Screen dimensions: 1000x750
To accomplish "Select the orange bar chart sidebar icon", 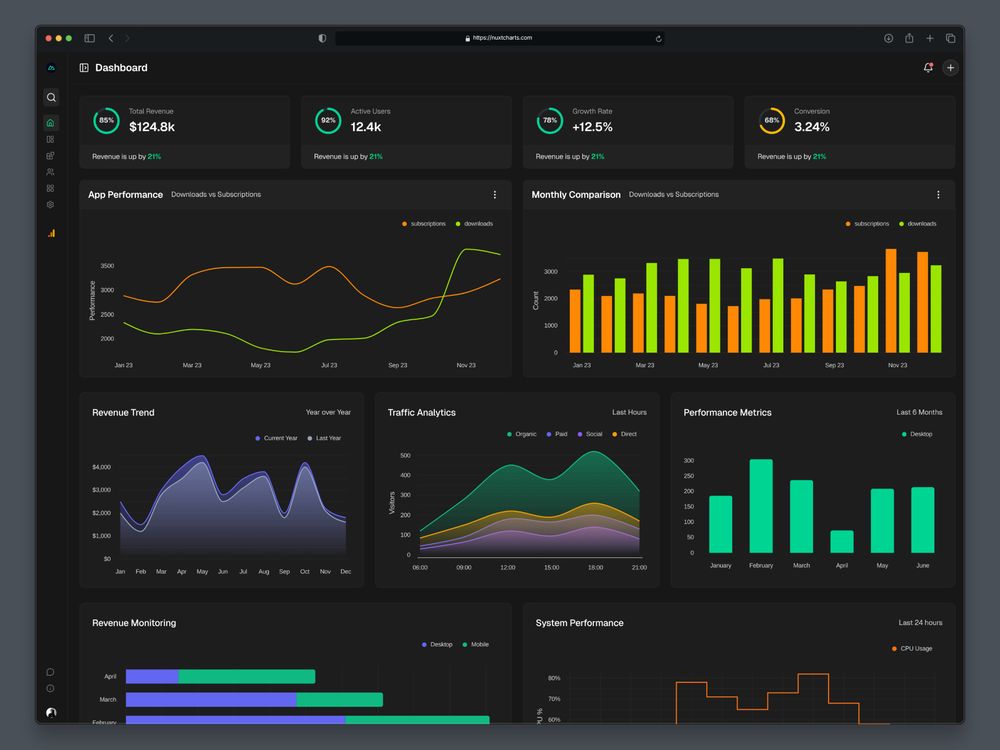I will (51, 233).
